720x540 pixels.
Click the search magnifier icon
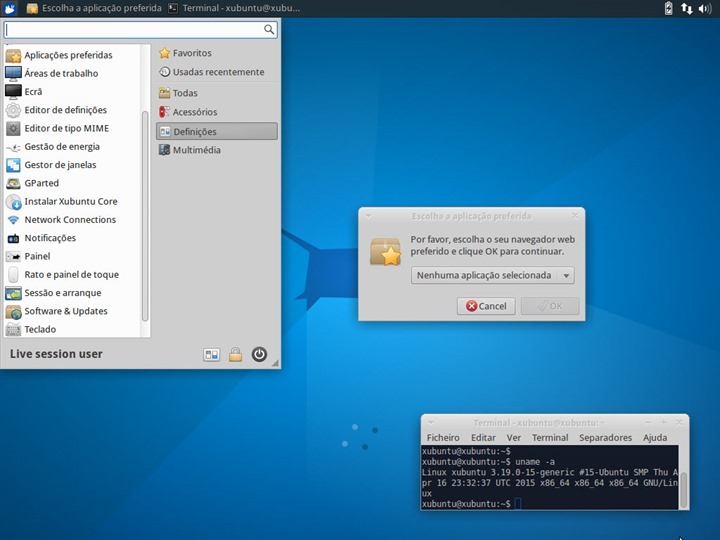click(x=269, y=30)
